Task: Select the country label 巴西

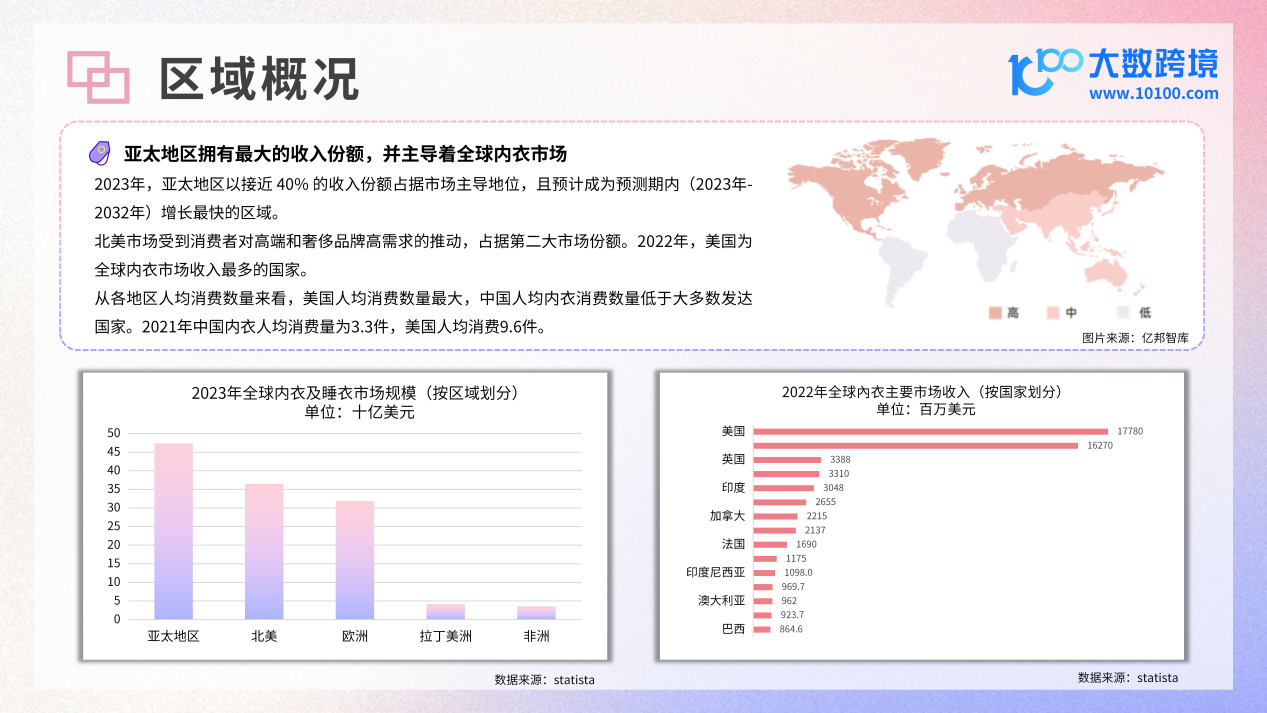Action: (x=733, y=629)
